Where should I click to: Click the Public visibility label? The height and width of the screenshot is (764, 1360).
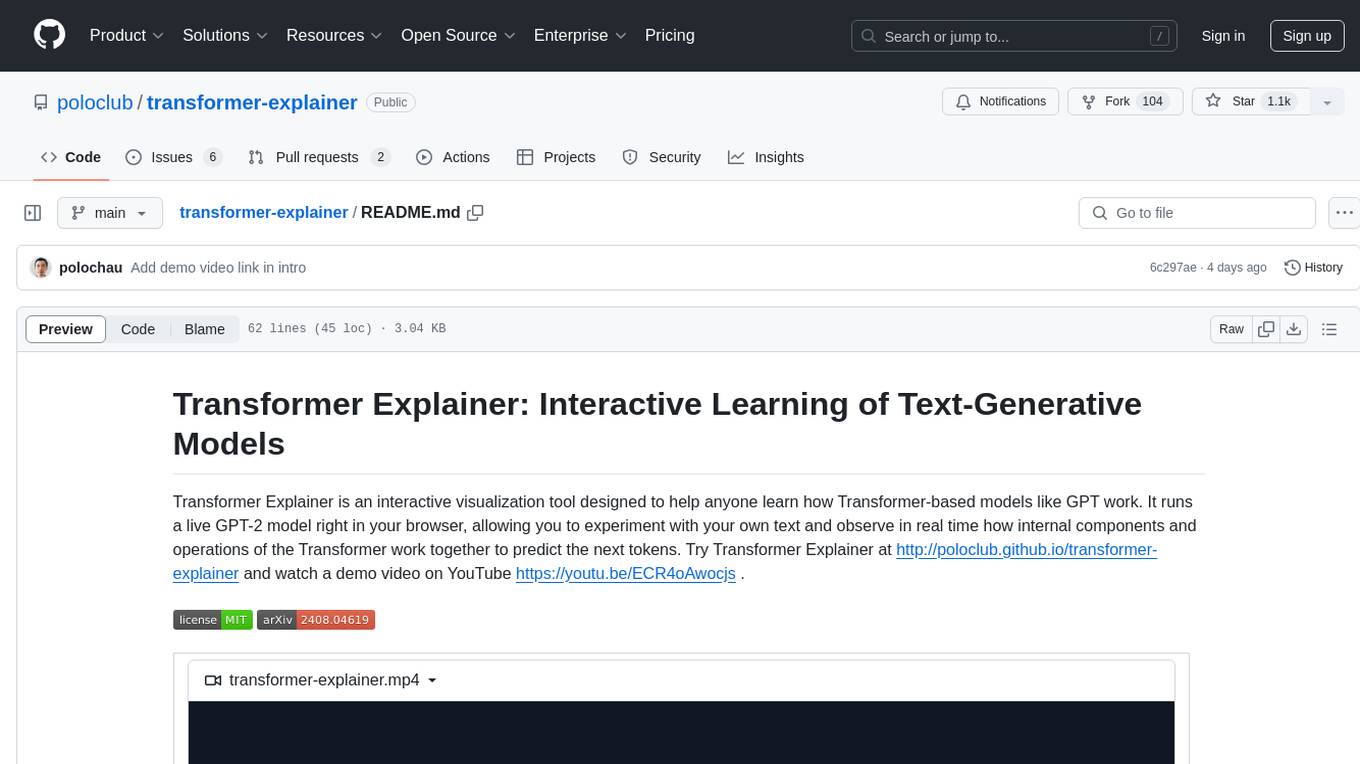391,102
